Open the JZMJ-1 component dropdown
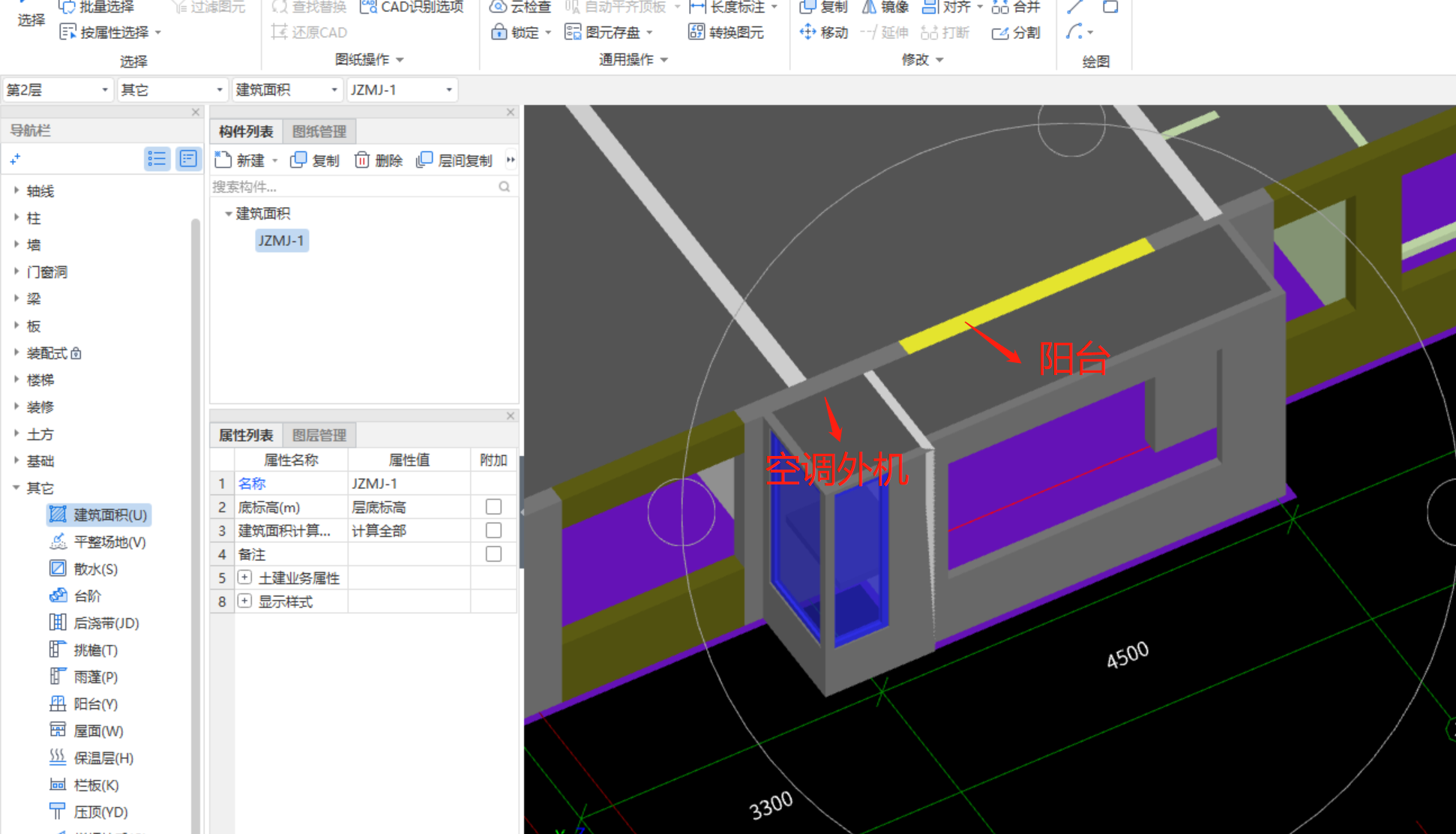 click(x=403, y=90)
